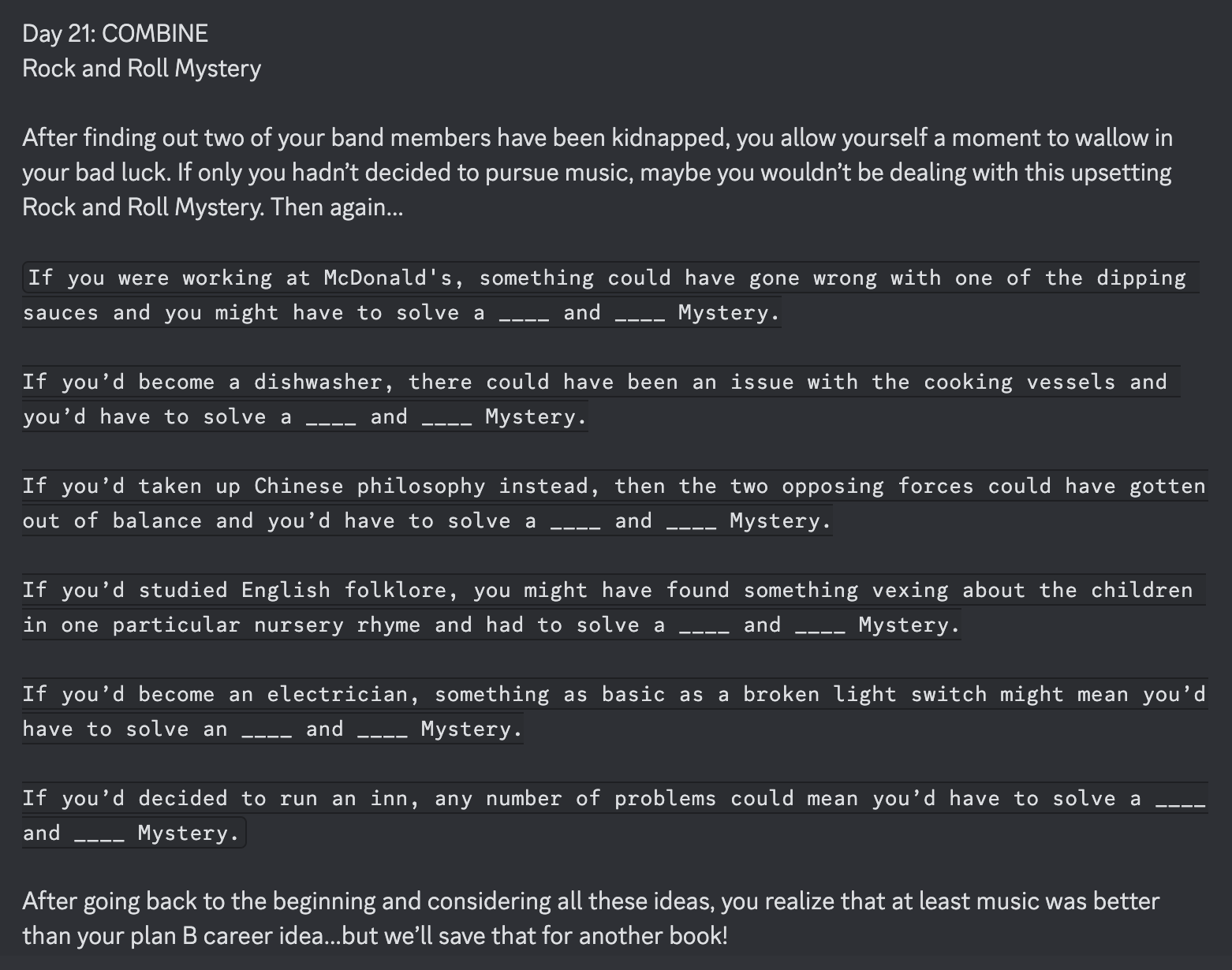Image resolution: width=1232 pixels, height=970 pixels.
Task: Click the second blank before 'Mystery' in sauces clue
Action: point(640,313)
